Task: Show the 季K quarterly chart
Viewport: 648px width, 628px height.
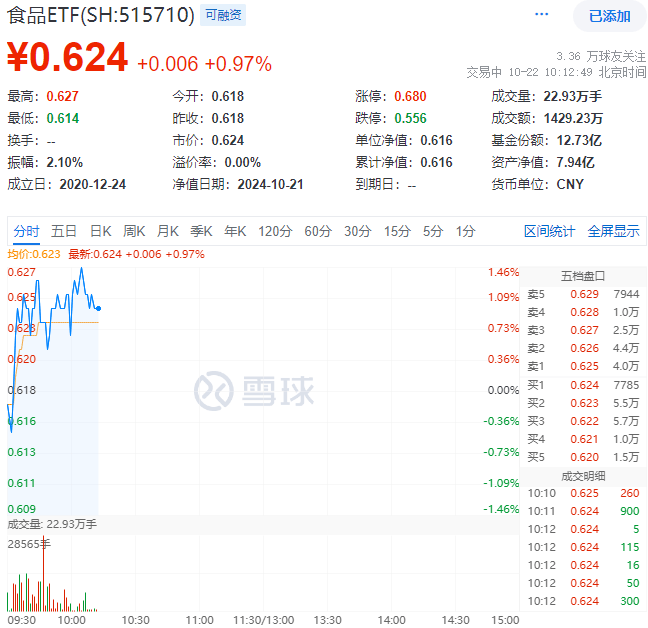Action: coord(202,231)
